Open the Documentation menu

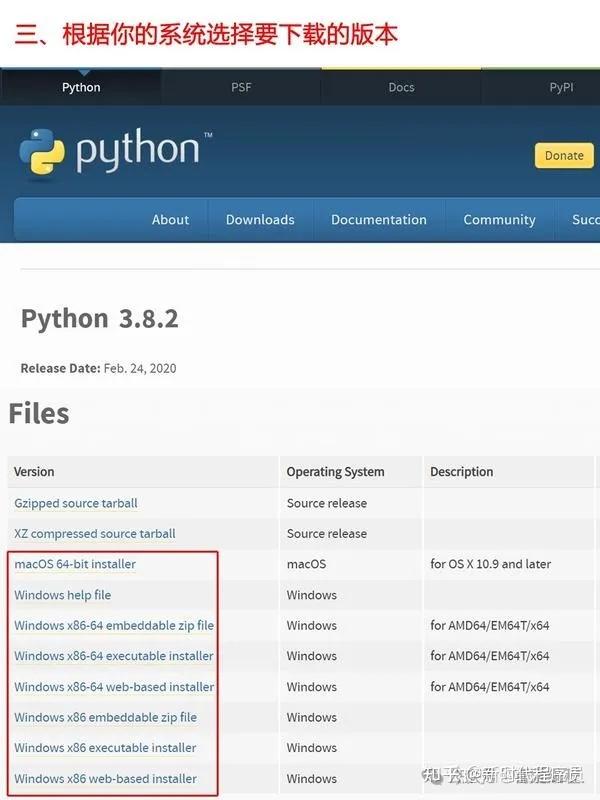click(378, 220)
